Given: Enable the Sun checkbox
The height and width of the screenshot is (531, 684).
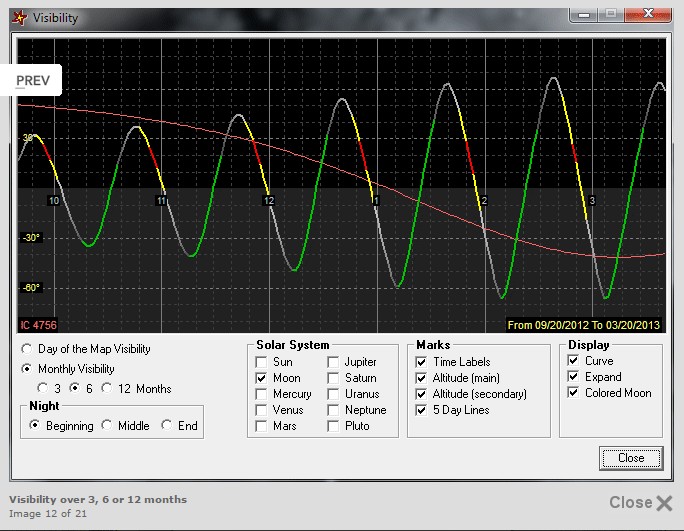Looking at the screenshot, I should click(261, 362).
